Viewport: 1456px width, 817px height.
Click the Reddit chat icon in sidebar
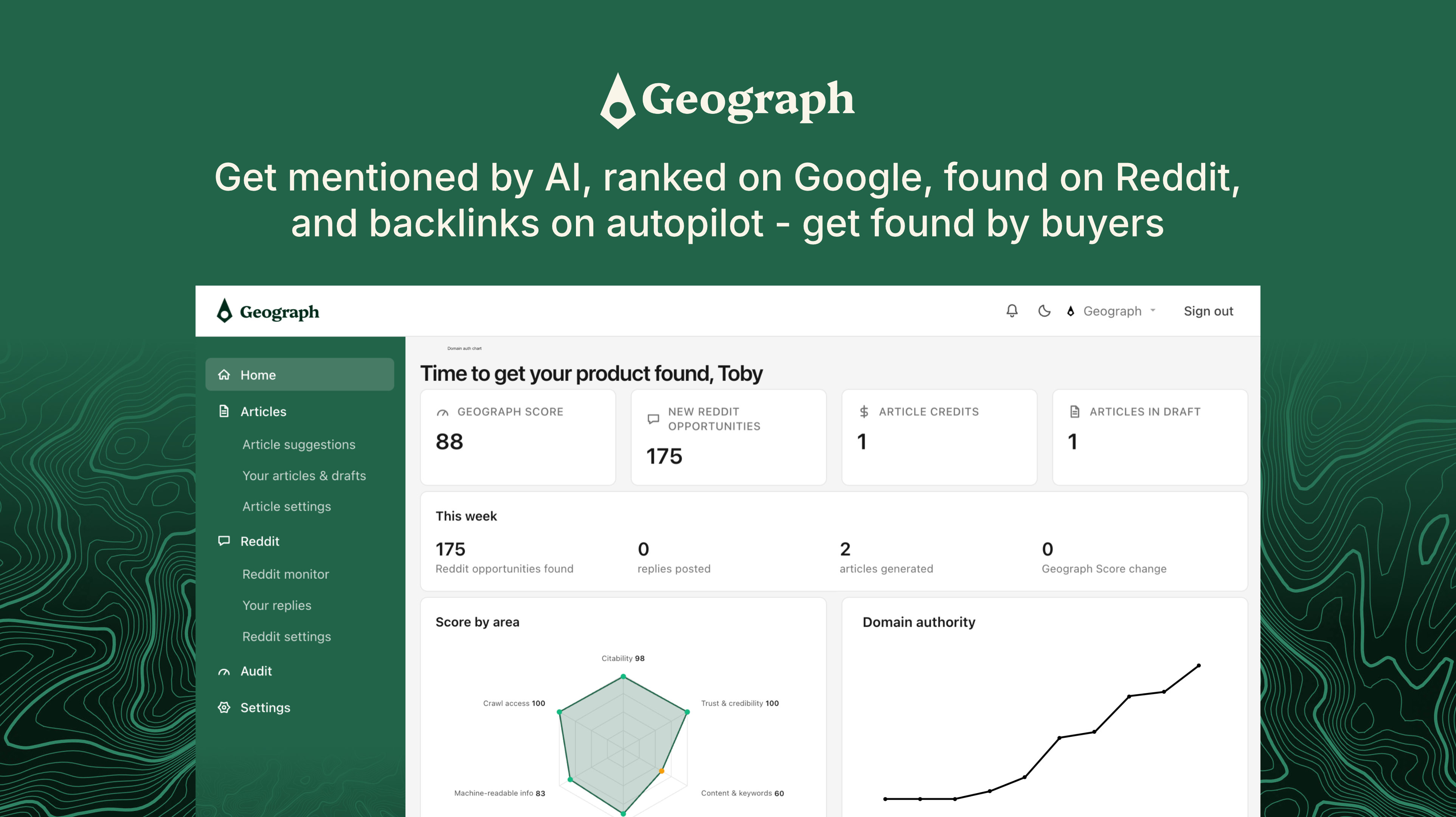coord(224,541)
